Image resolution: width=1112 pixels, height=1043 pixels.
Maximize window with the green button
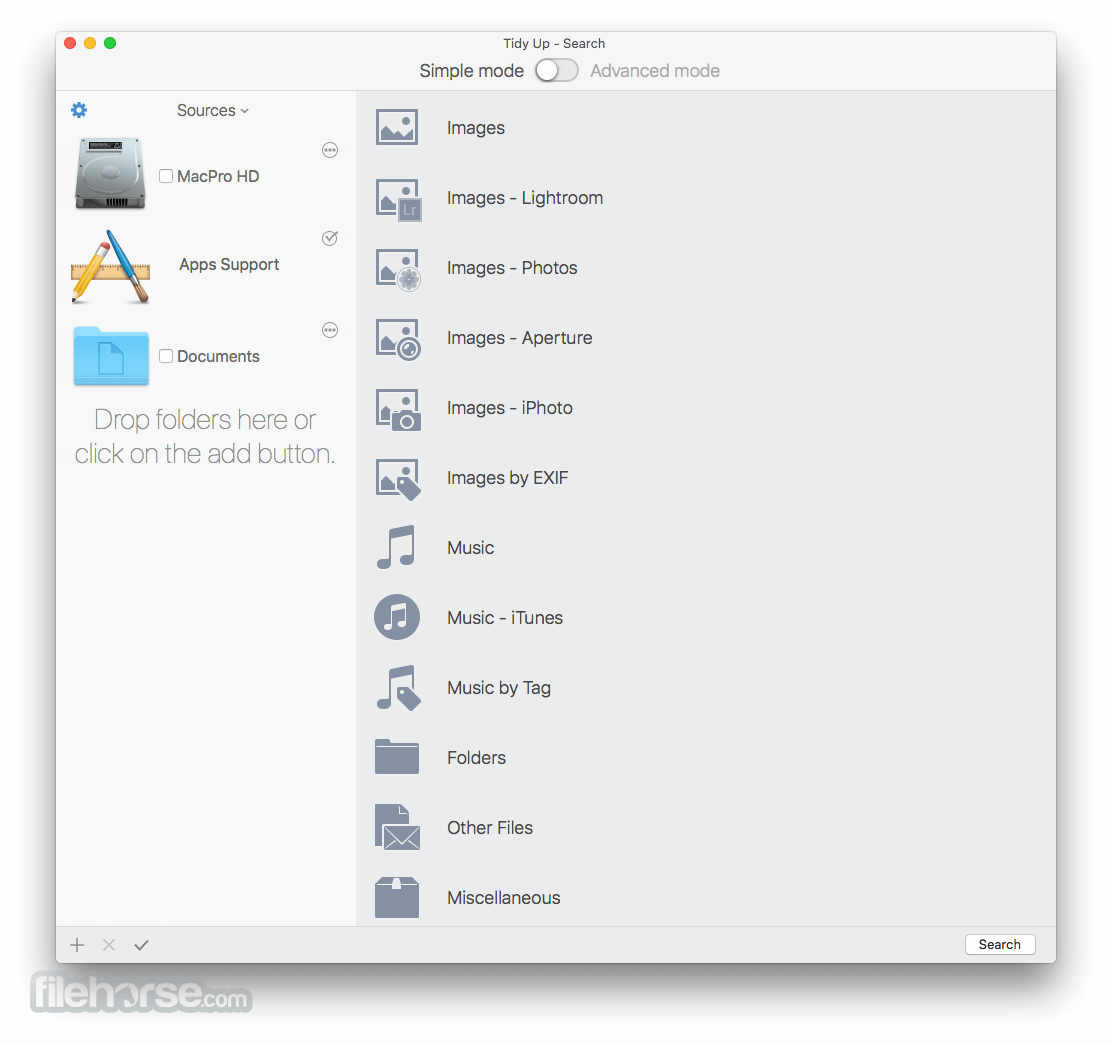(110, 43)
